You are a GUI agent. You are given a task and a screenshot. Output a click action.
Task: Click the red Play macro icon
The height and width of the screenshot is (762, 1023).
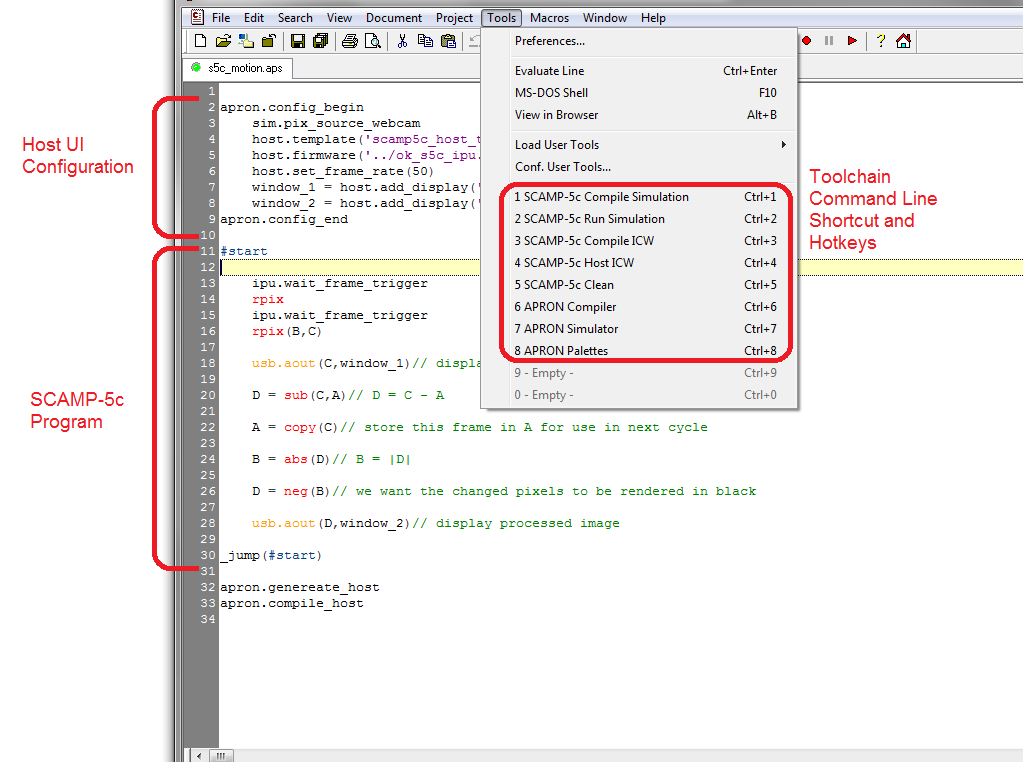pos(852,41)
